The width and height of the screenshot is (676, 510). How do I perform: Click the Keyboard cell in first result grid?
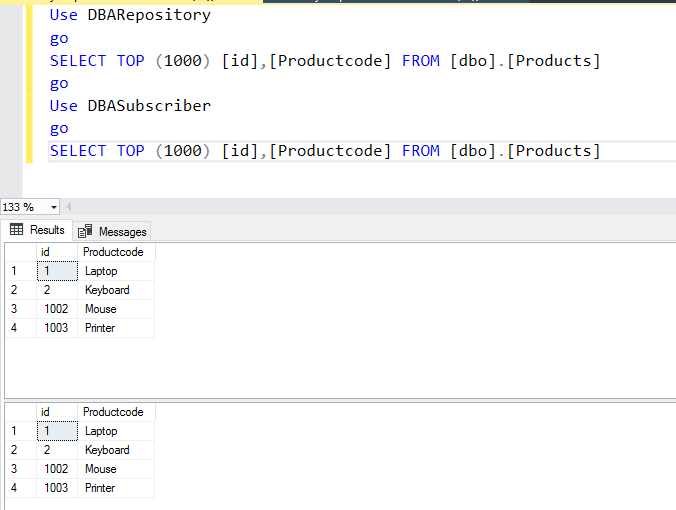tap(115, 290)
